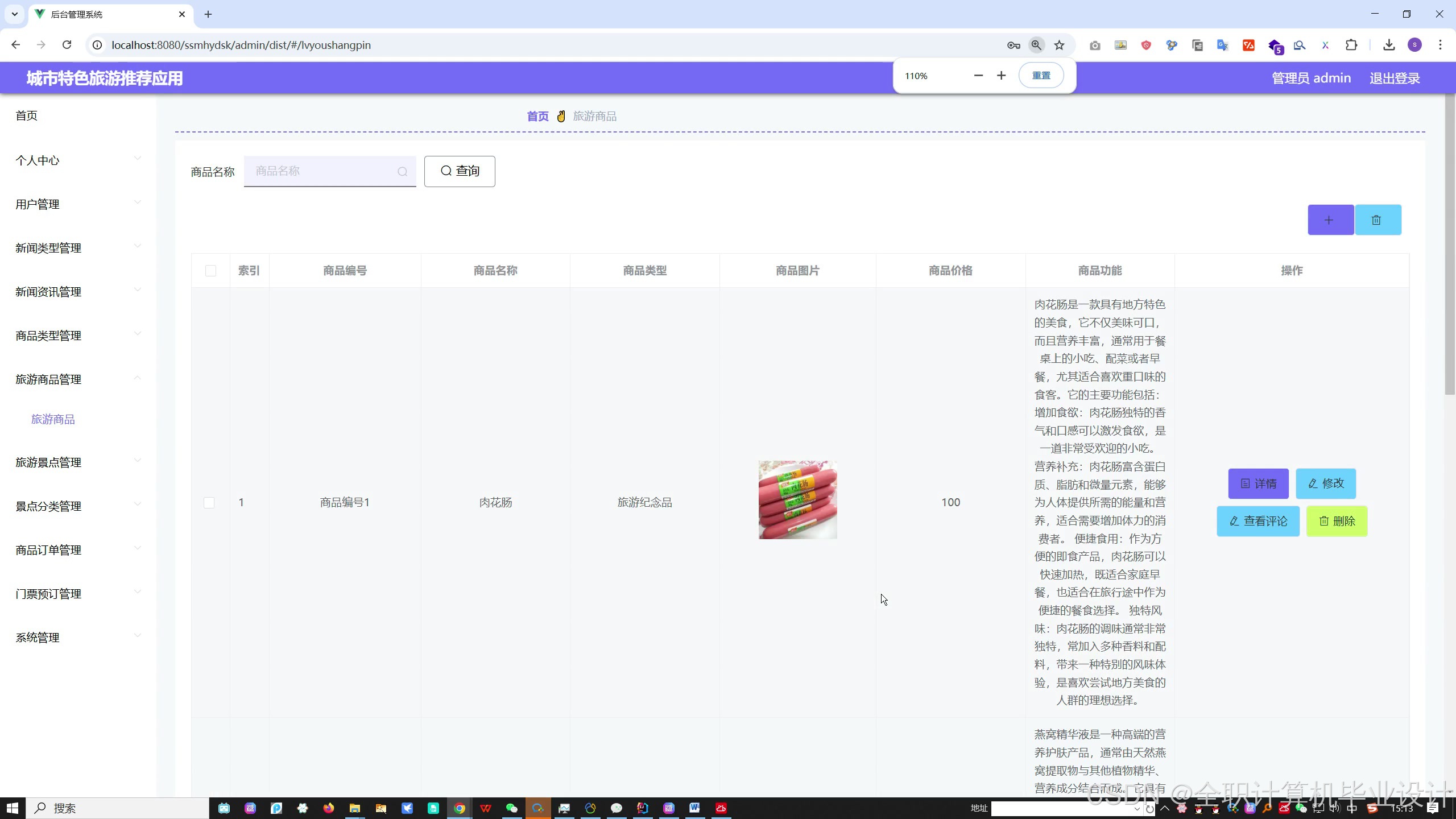Open WeChat from the taskbar
1456x819 pixels.
tap(511, 808)
